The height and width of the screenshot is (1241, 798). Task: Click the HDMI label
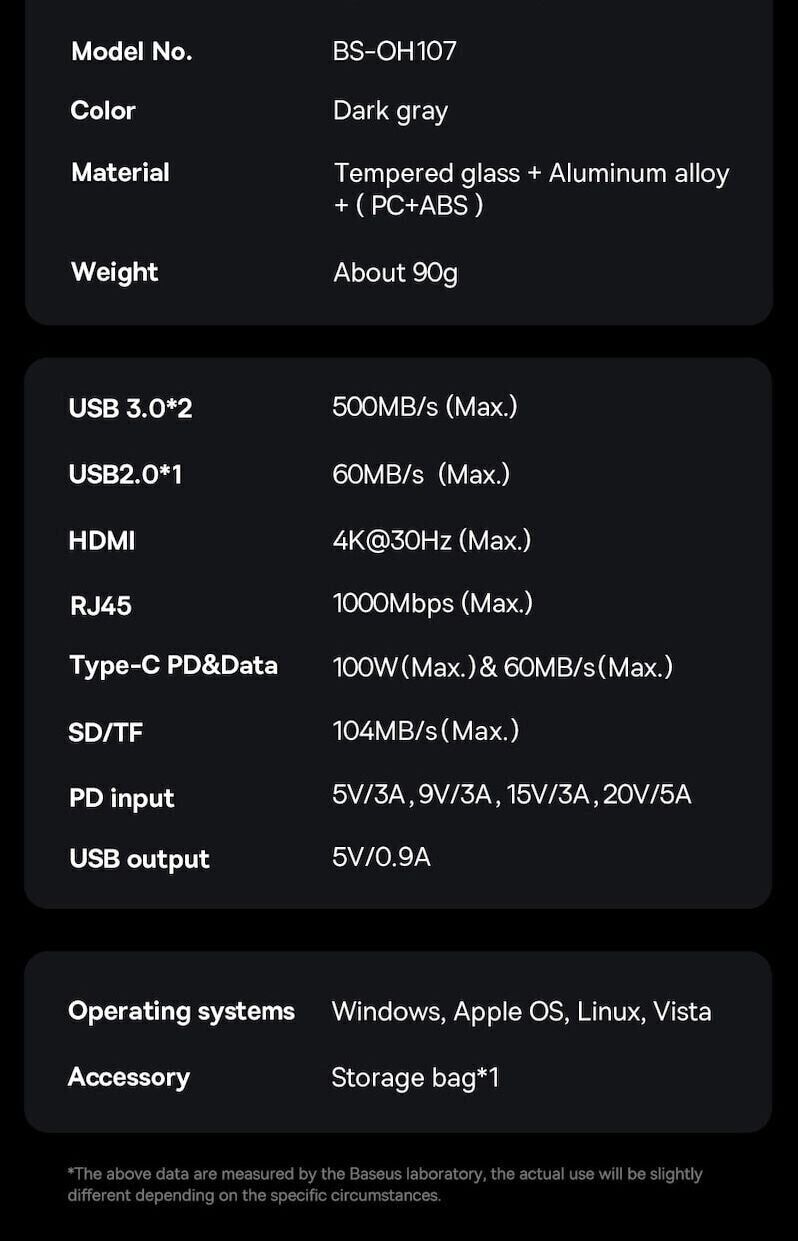[101, 541]
